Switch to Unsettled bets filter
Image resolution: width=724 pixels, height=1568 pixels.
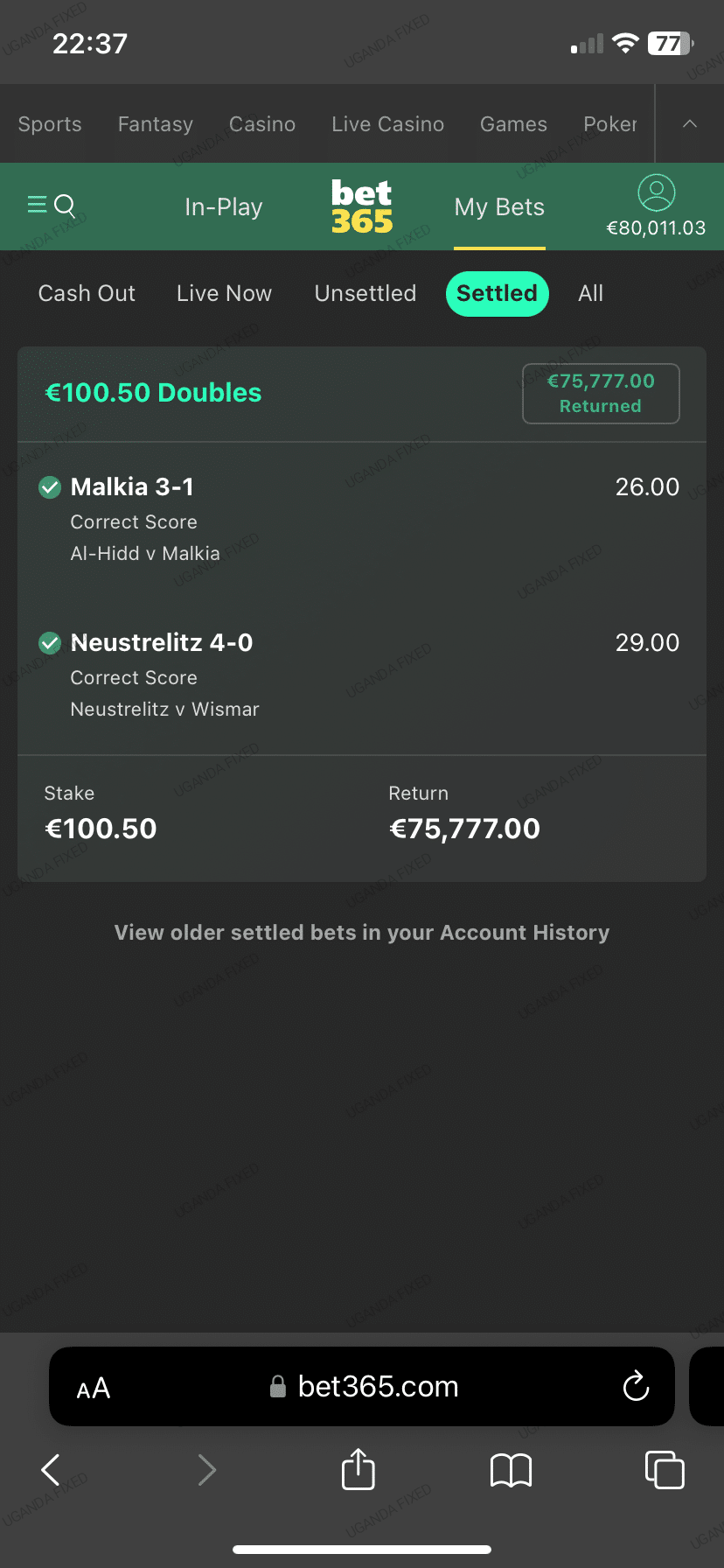tap(365, 293)
